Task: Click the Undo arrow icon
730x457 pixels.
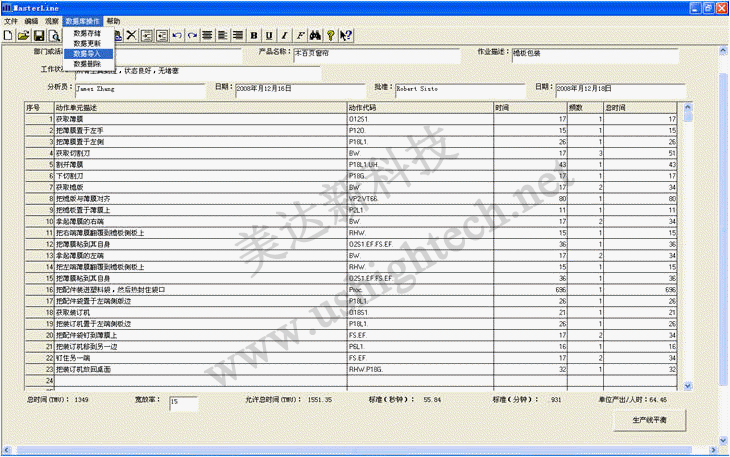Action: click(x=177, y=35)
